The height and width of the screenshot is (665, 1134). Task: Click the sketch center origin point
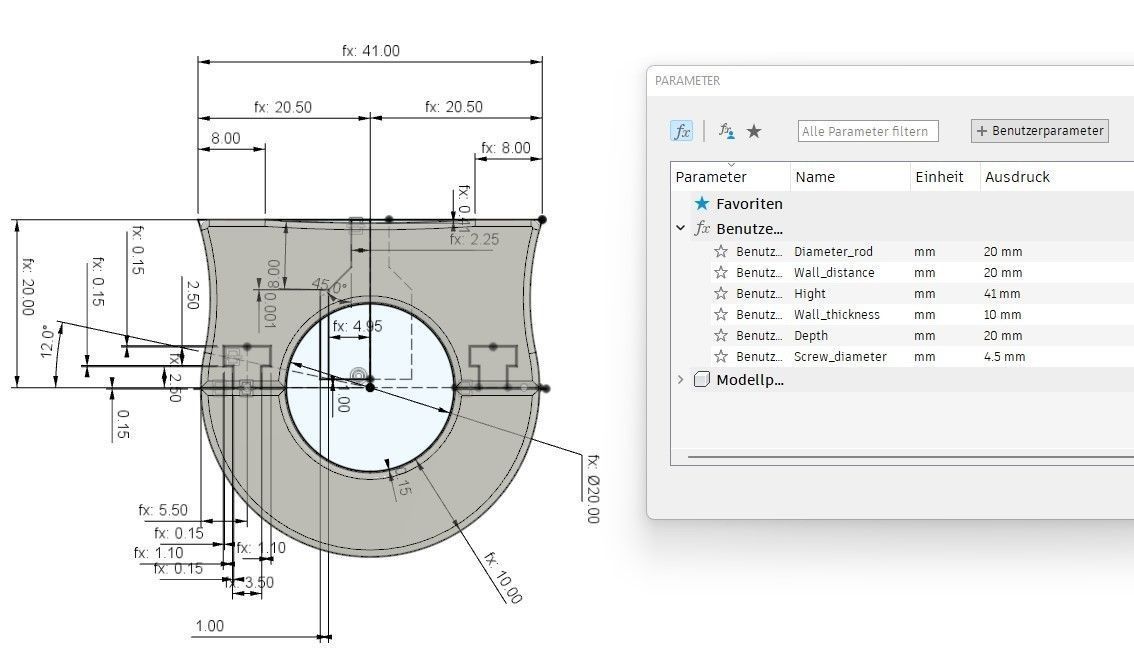[370, 387]
